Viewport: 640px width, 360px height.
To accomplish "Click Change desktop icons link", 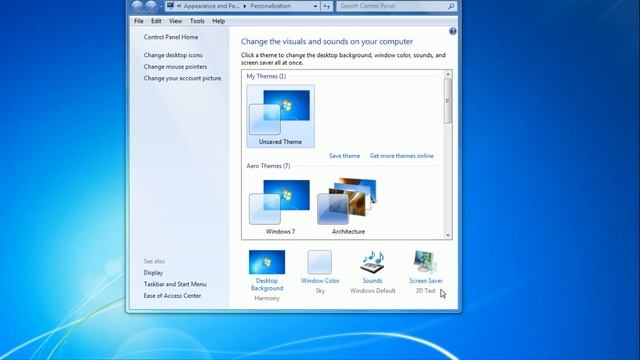I will (173, 55).
